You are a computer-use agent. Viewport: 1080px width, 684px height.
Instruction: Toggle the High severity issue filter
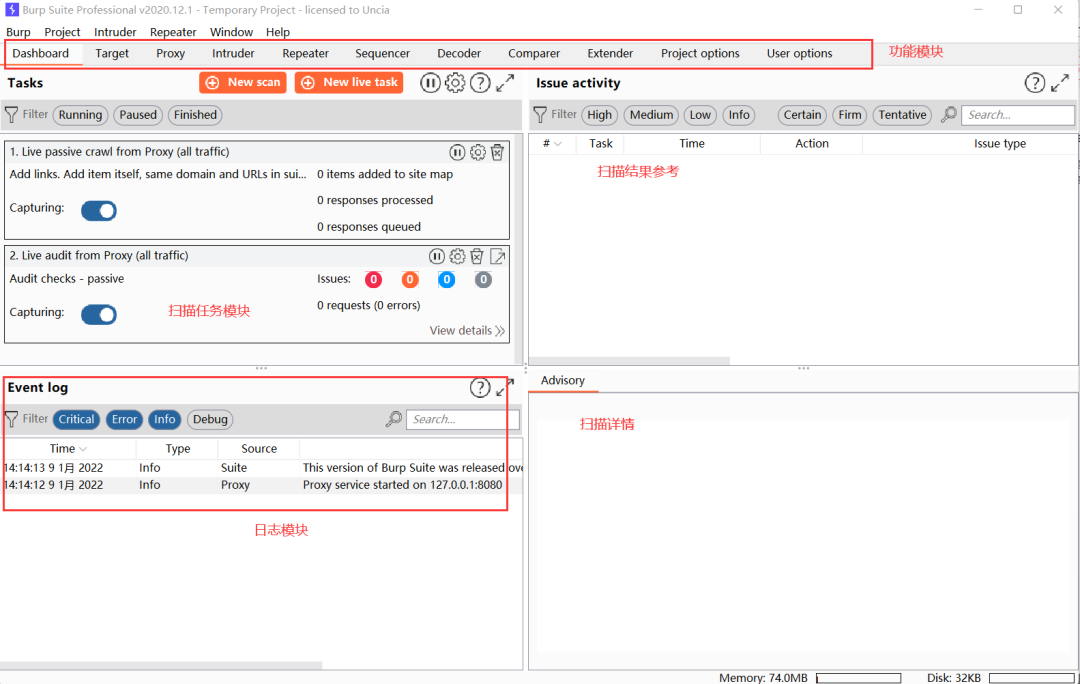(x=599, y=115)
